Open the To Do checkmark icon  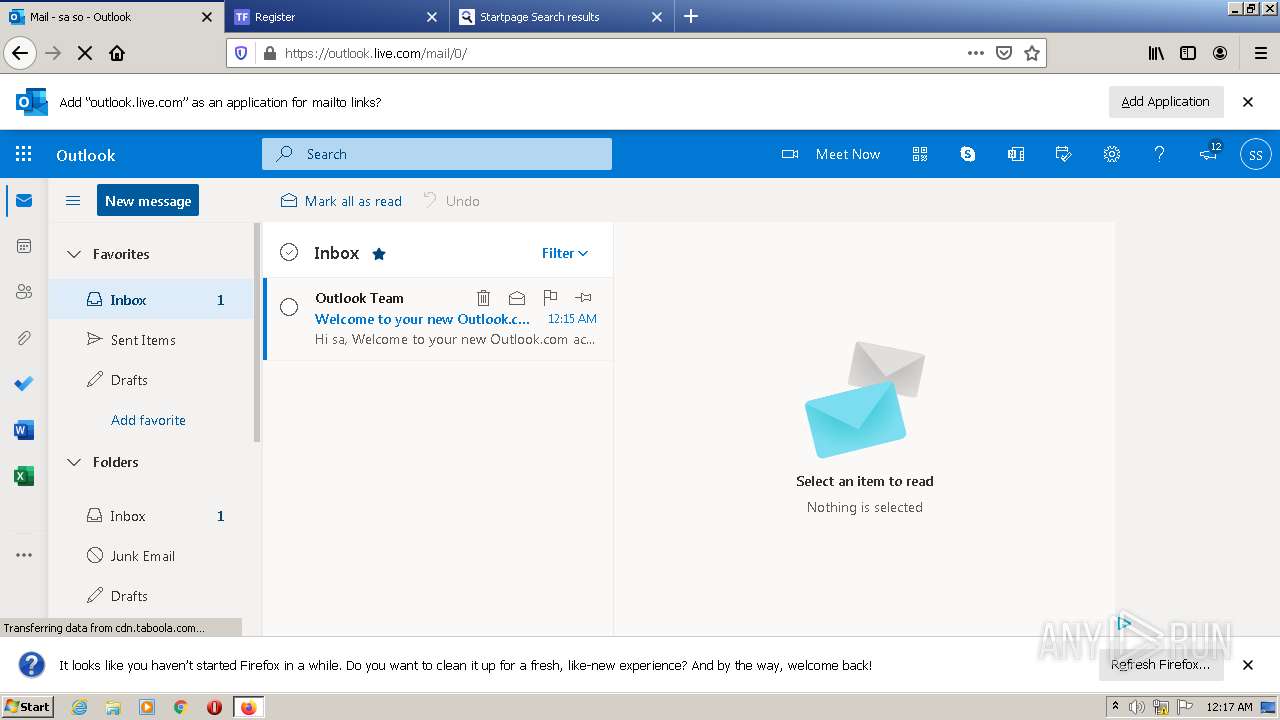tap(24, 384)
